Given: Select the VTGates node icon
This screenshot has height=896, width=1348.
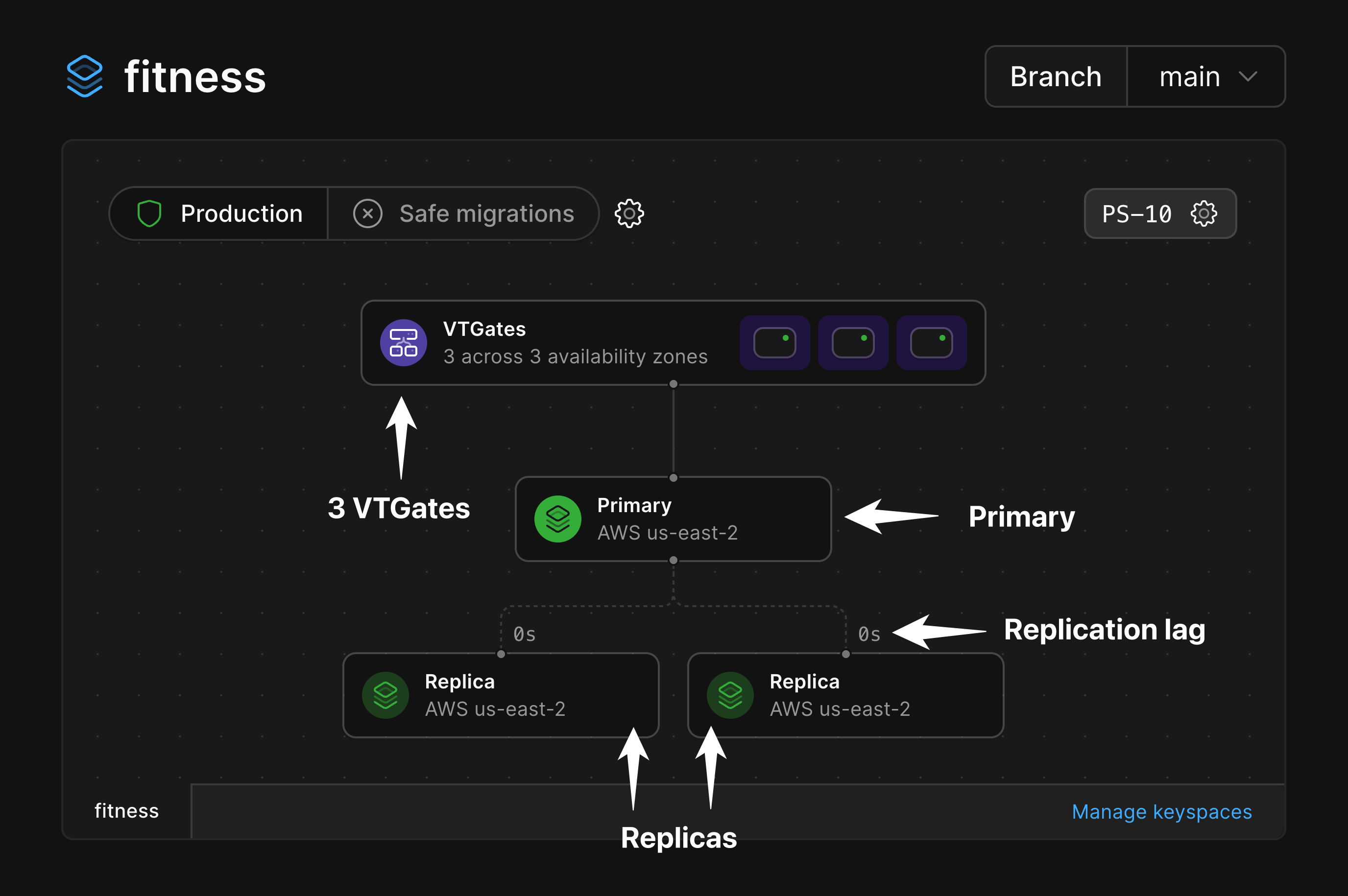Looking at the screenshot, I should 403,342.
